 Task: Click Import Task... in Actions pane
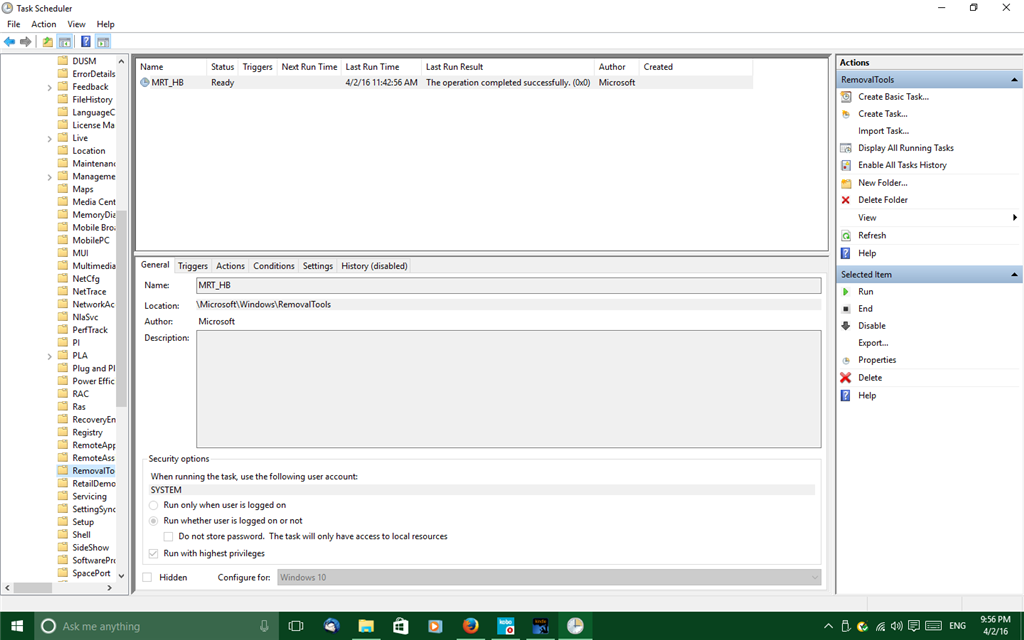click(x=883, y=131)
